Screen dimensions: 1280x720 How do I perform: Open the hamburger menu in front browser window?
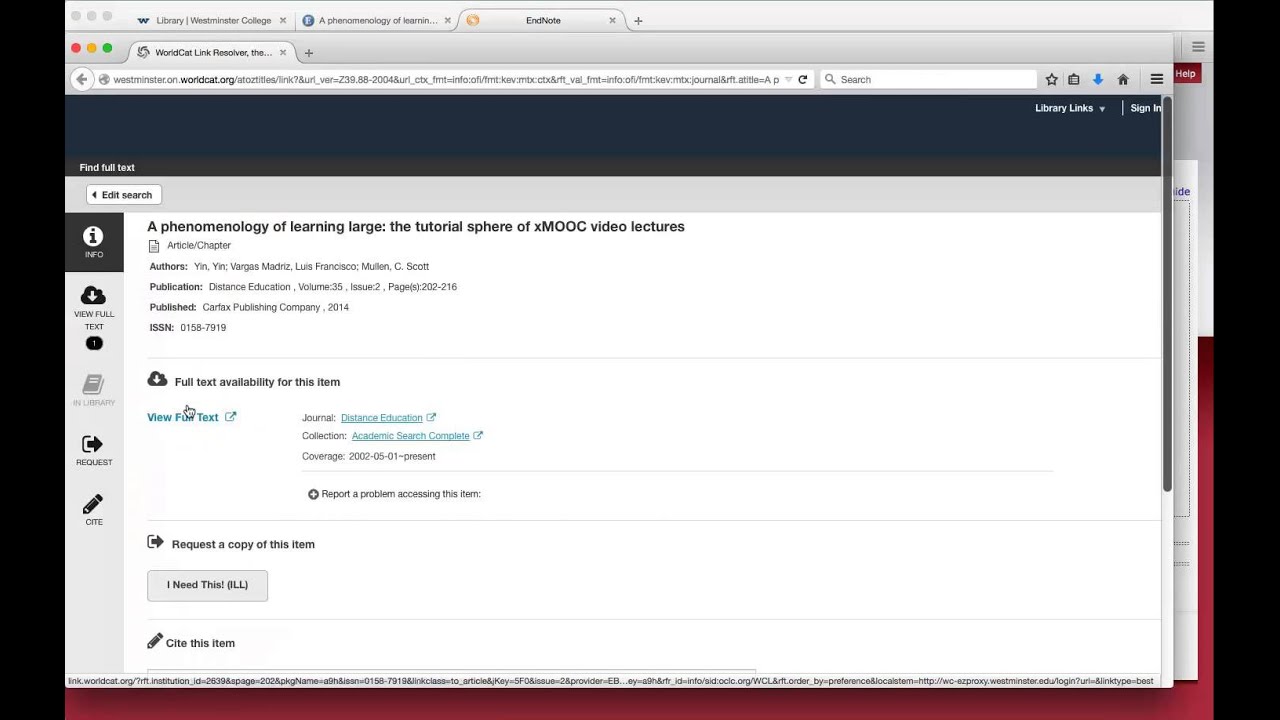click(x=1156, y=79)
